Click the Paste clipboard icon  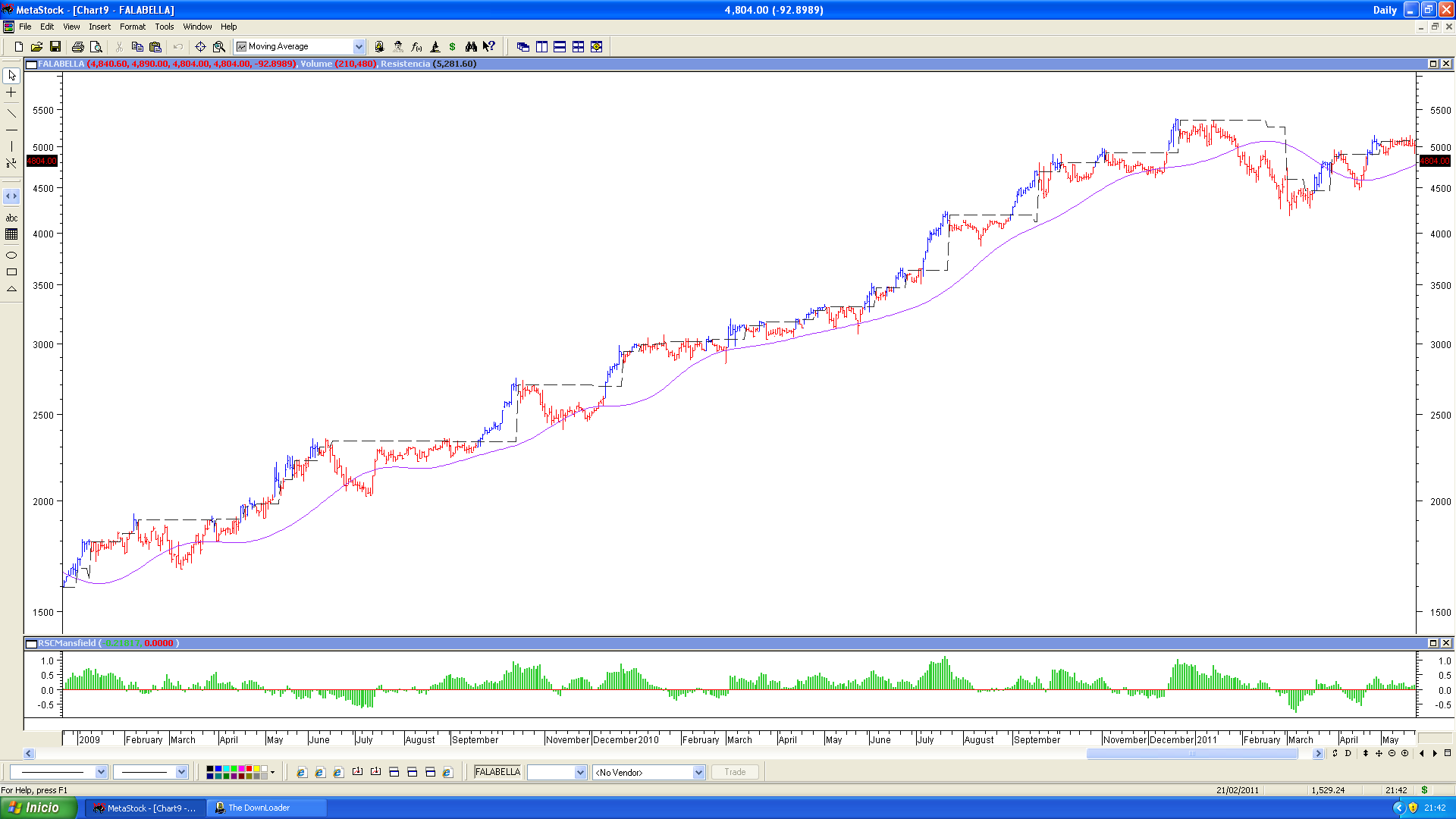coord(155,47)
